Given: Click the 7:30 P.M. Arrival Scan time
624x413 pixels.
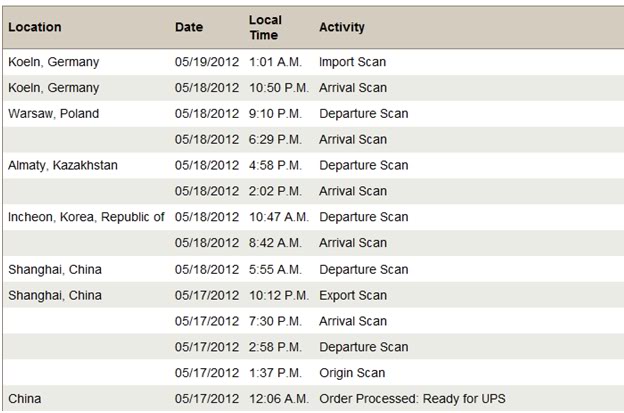Looking at the screenshot, I should point(275,321).
